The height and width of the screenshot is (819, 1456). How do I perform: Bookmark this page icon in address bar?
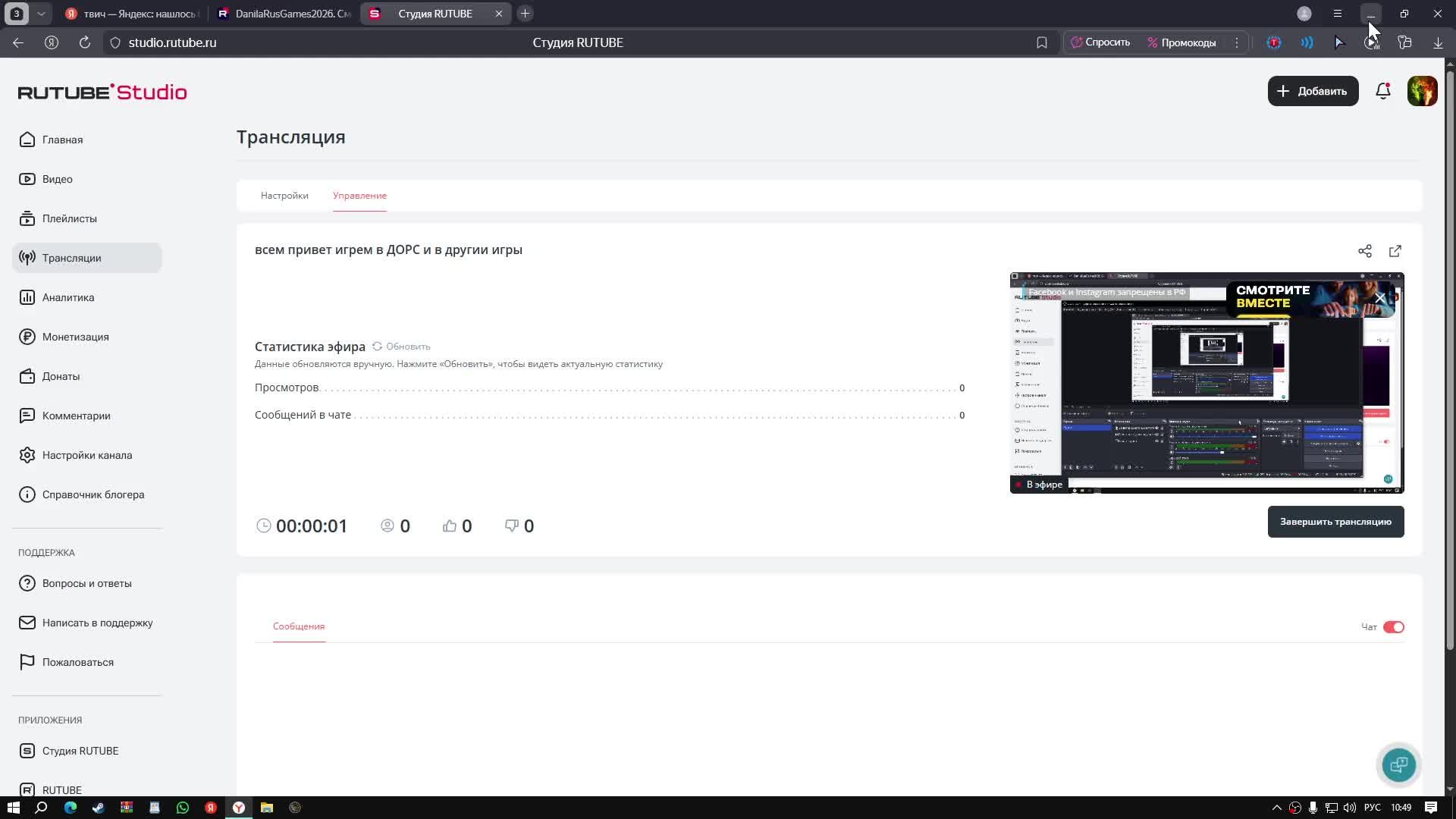pyautogui.click(x=1042, y=42)
